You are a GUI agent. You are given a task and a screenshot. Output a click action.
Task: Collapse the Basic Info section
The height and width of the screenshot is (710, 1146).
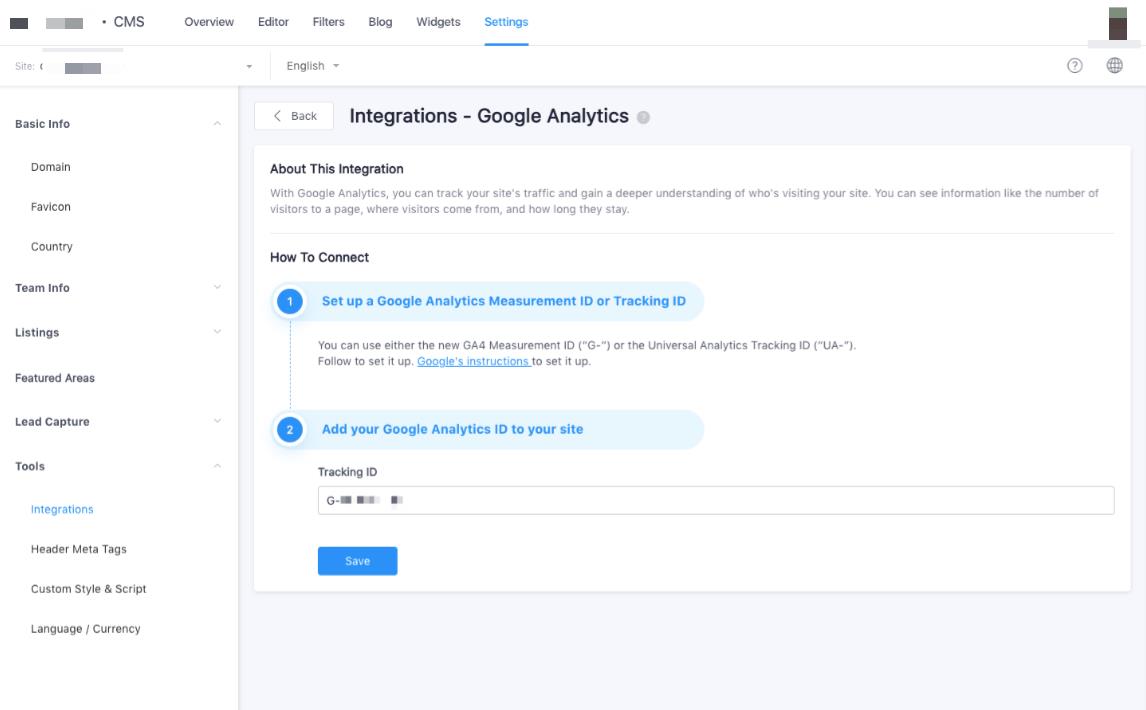point(118,124)
